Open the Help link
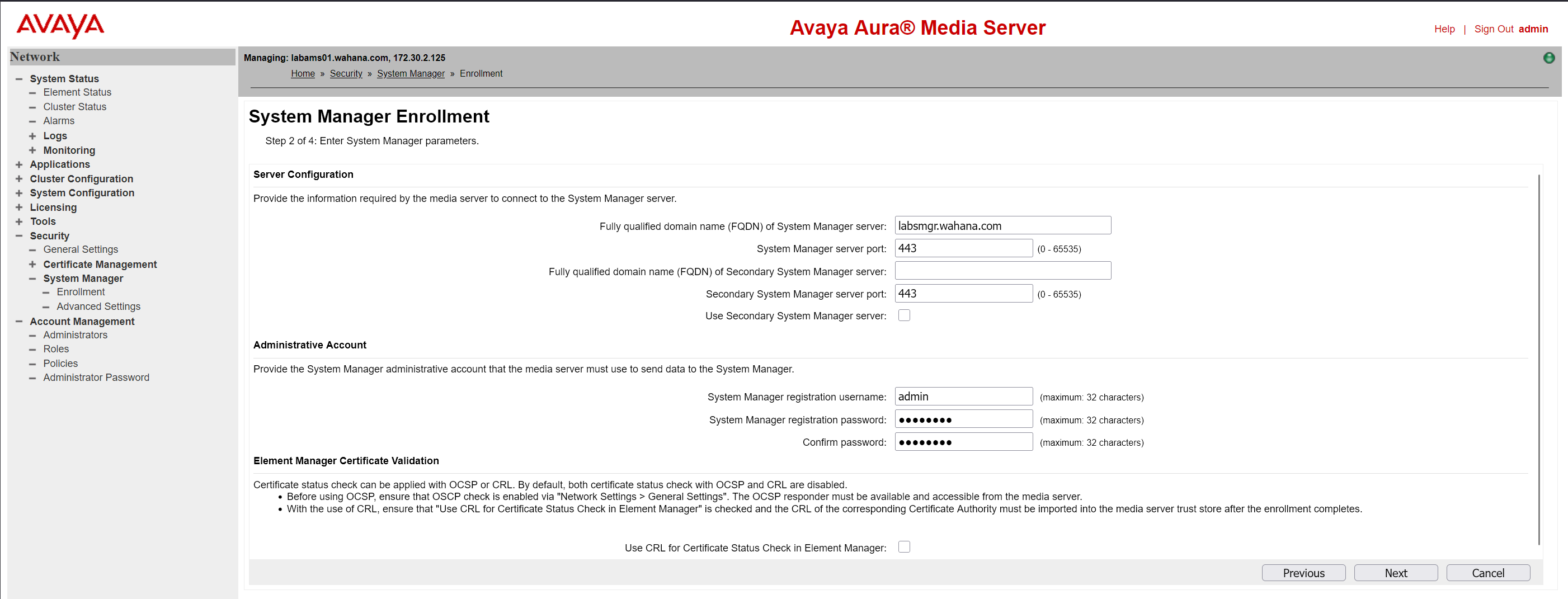1568x599 pixels. pyautogui.click(x=1444, y=29)
